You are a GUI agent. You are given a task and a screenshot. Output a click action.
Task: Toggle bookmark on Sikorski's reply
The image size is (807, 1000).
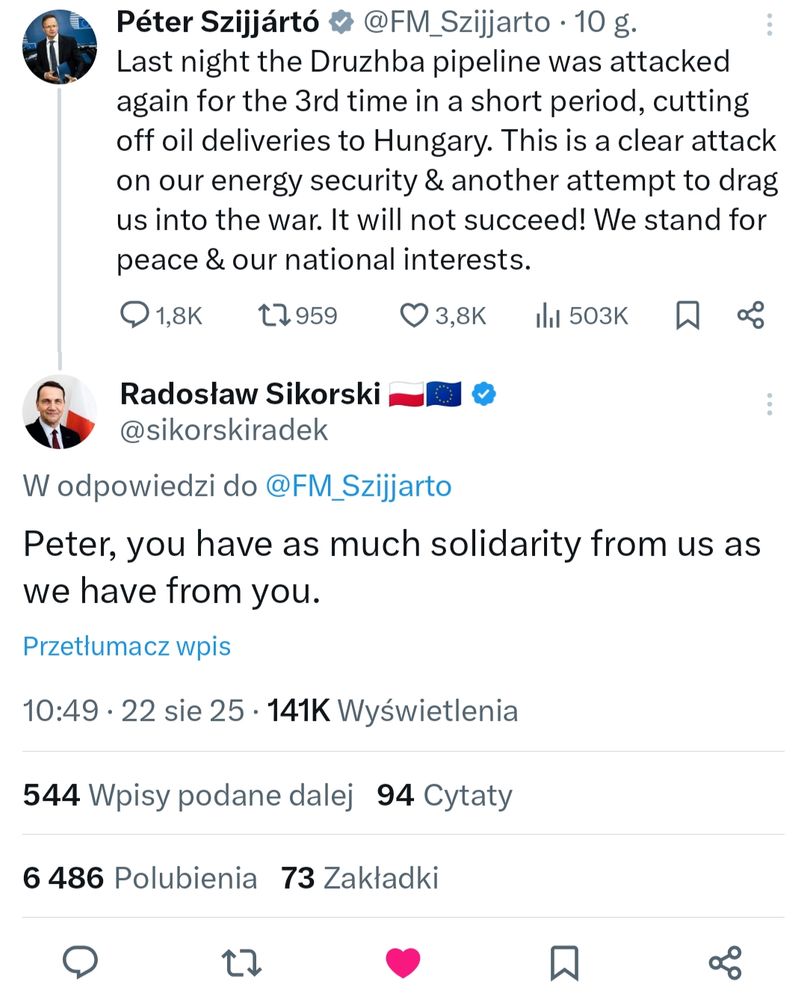tap(565, 962)
